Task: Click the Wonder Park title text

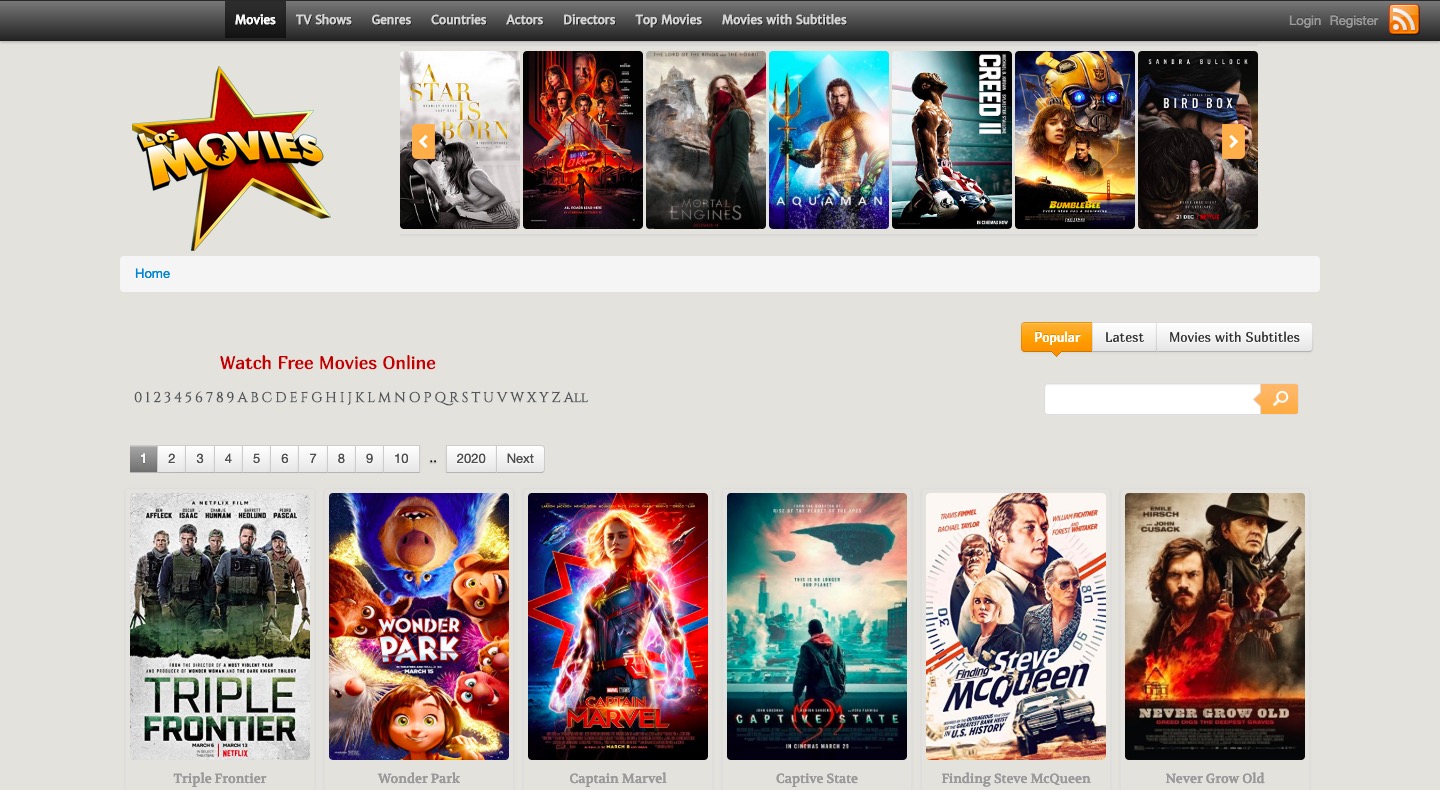Action: pyautogui.click(x=419, y=778)
